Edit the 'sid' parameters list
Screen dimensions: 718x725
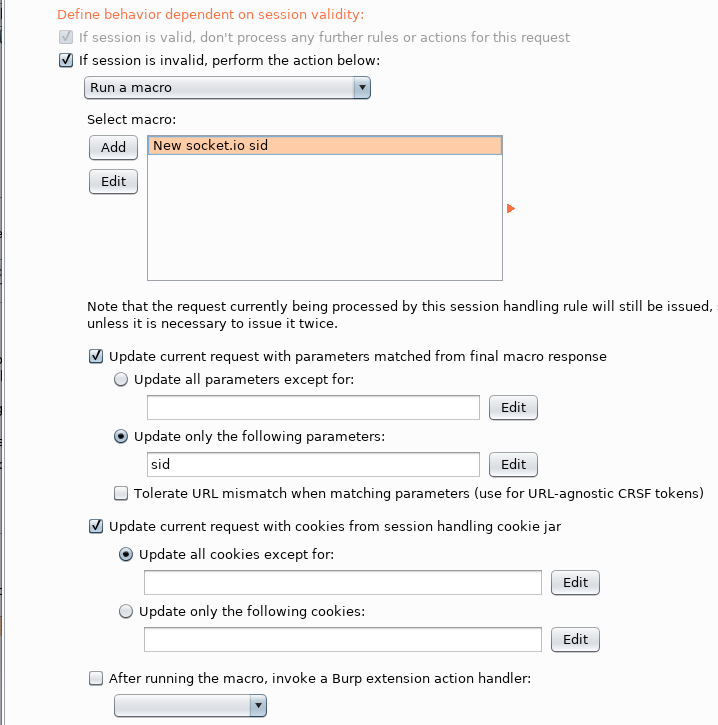click(513, 464)
